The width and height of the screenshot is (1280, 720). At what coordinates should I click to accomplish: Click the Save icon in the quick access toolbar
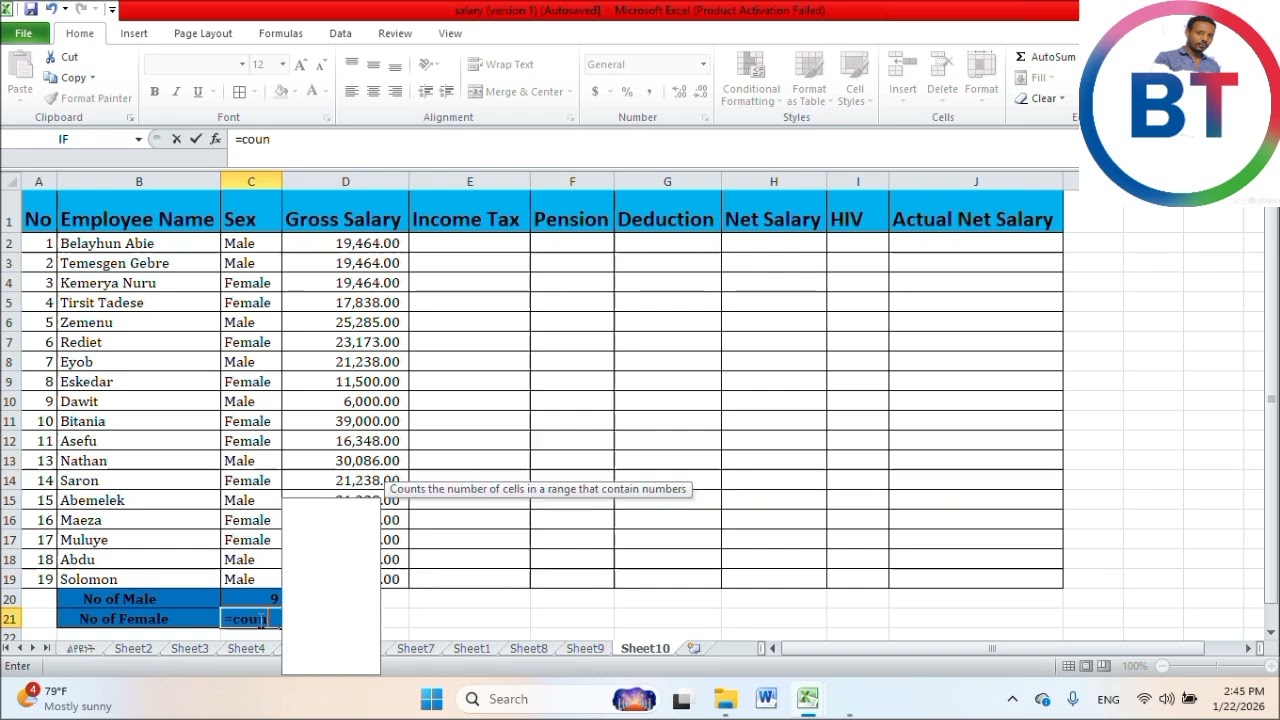pyautogui.click(x=31, y=9)
